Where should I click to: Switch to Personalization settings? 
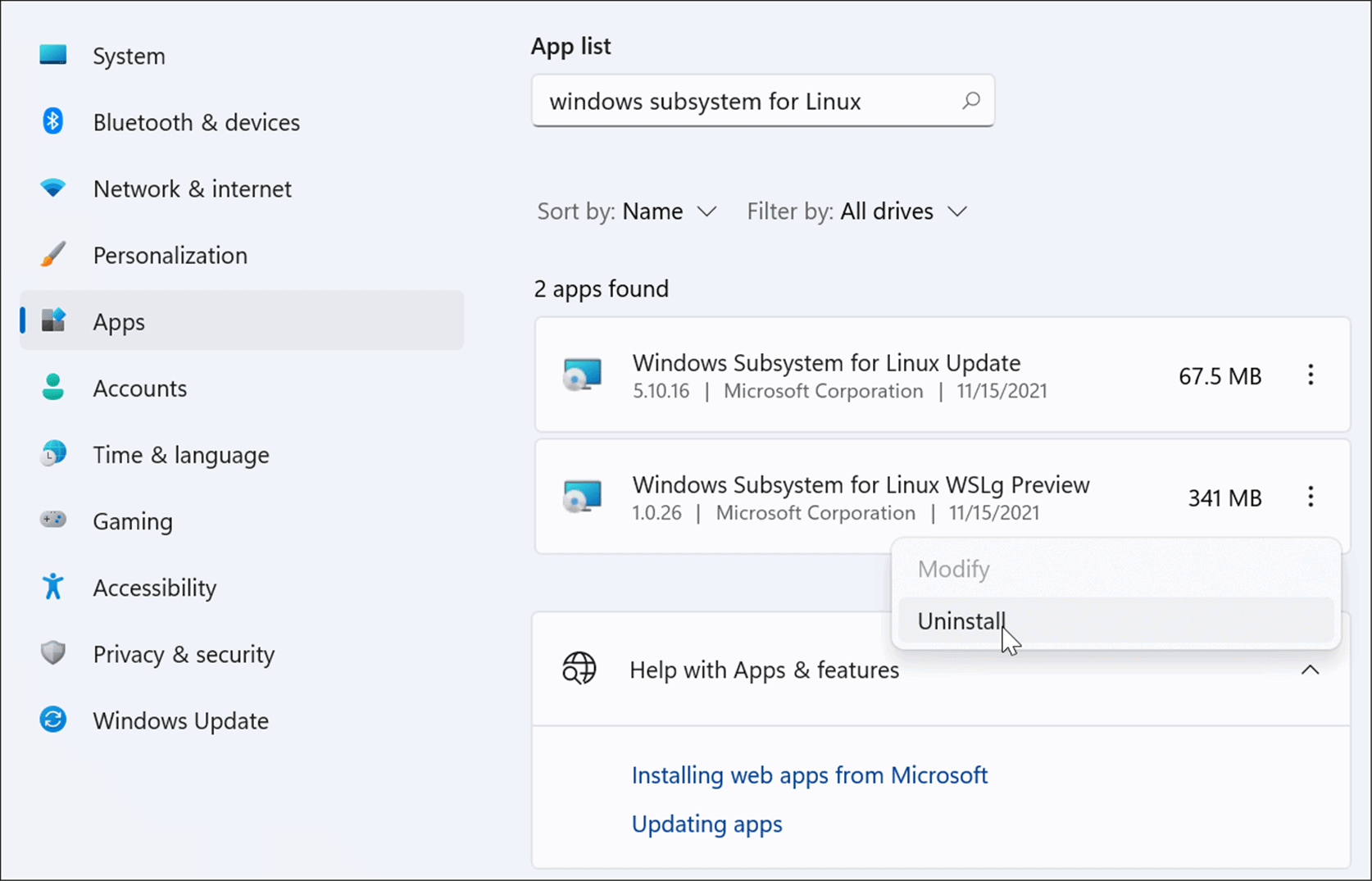pos(170,255)
